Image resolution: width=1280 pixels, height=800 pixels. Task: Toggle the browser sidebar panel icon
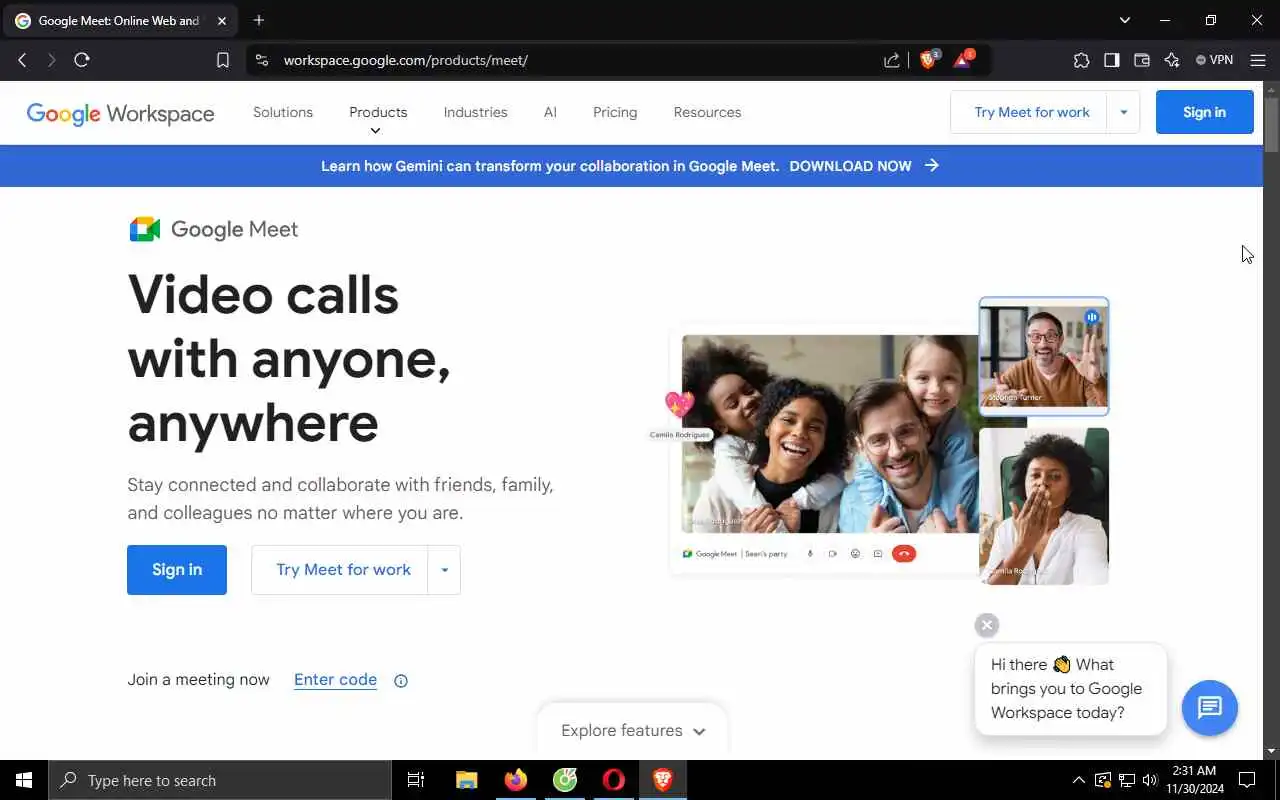pyautogui.click(x=1111, y=60)
